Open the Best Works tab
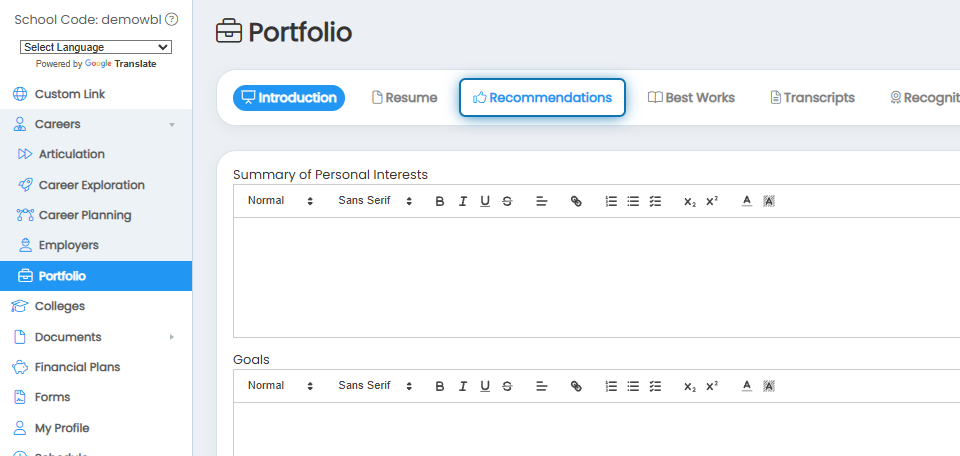Screen dimensions: 960x456 (x=691, y=97)
